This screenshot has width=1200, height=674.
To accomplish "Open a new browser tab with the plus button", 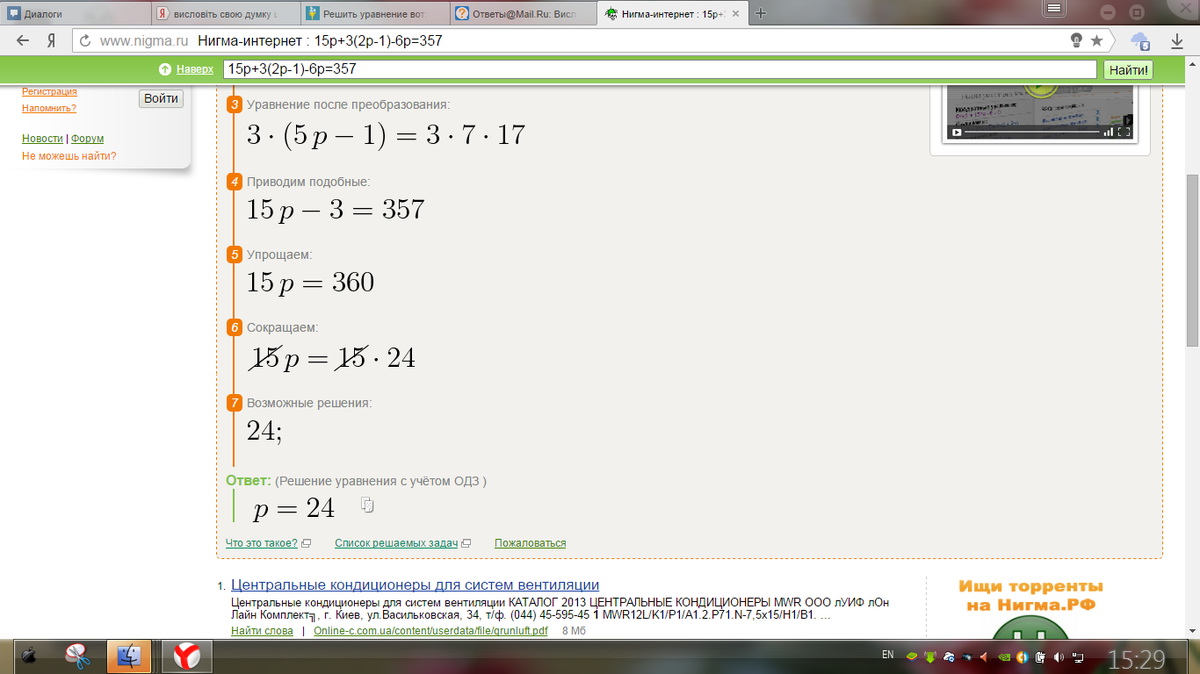I will pos(761,13).
